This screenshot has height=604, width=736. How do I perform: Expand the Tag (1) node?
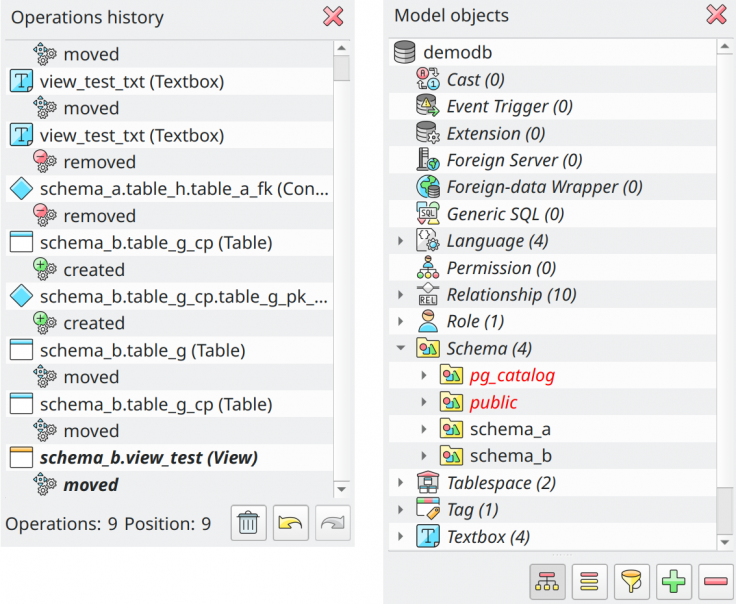400,510
